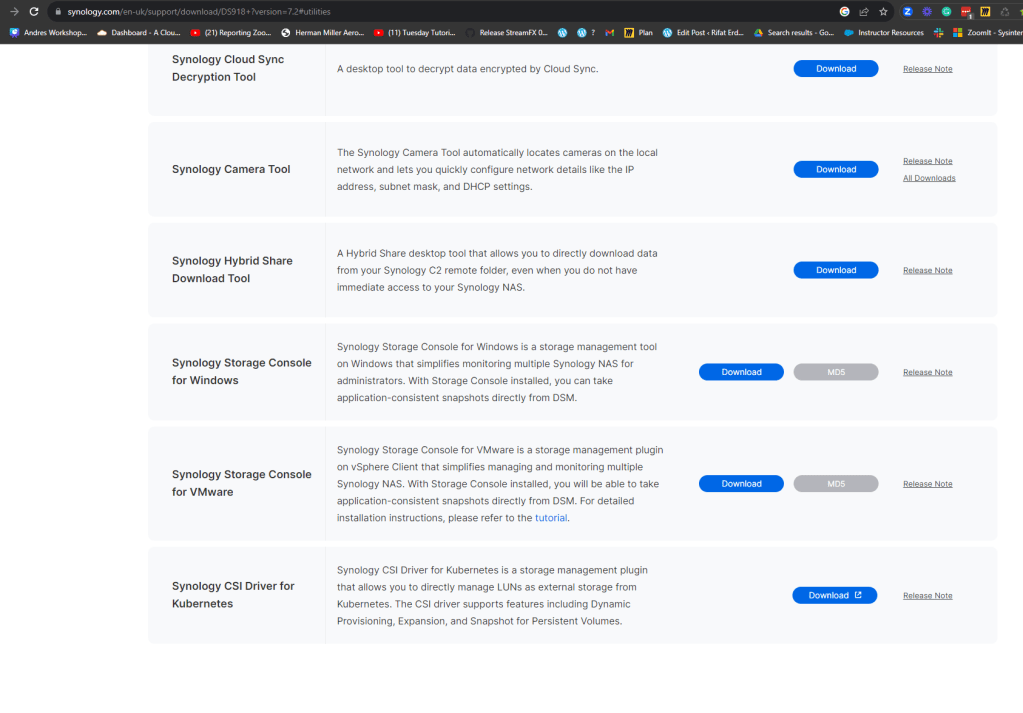Open the yellow Miro extension icon

(x=985, y=12)
